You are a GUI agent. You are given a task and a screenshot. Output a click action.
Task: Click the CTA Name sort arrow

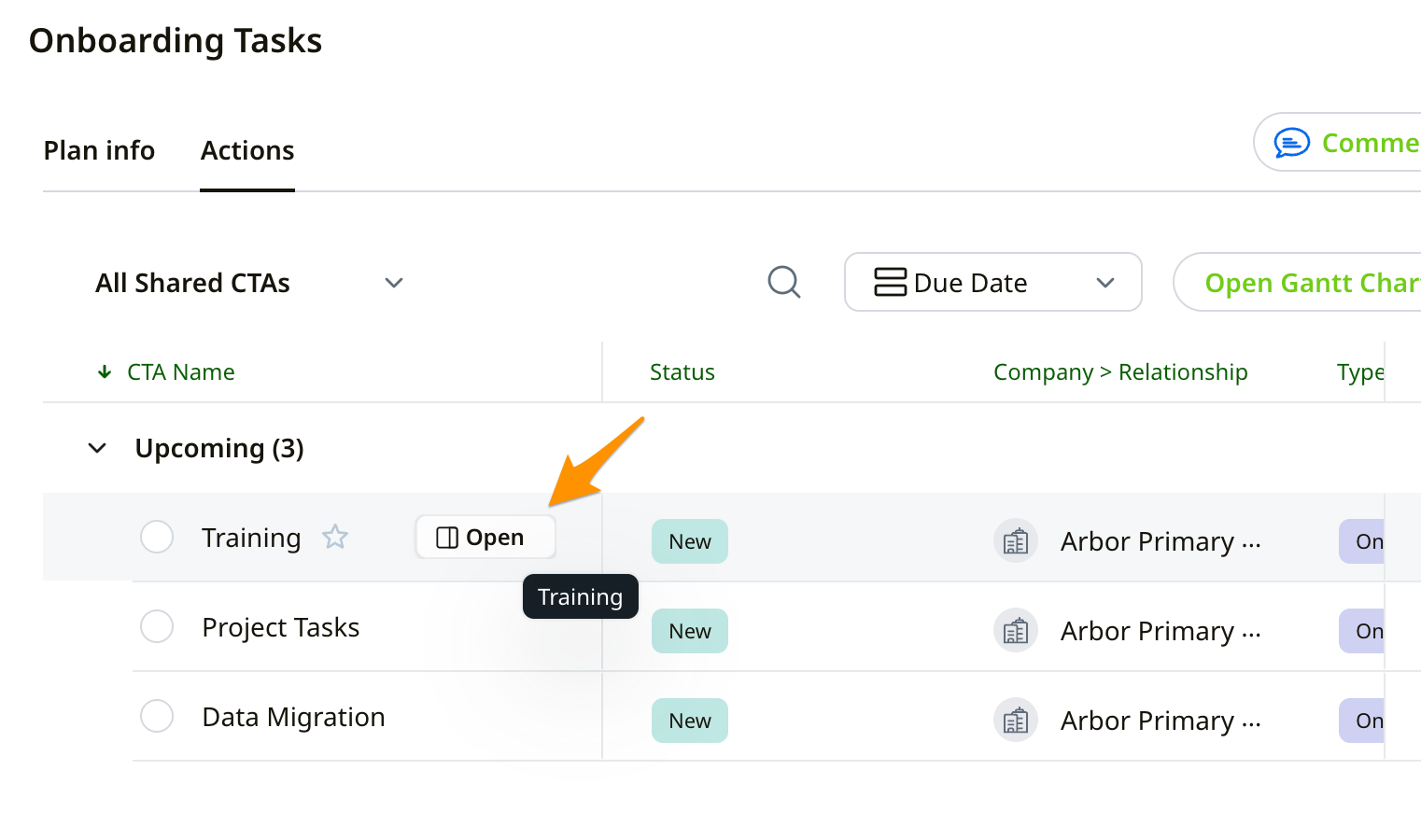(x=105, y=372)
